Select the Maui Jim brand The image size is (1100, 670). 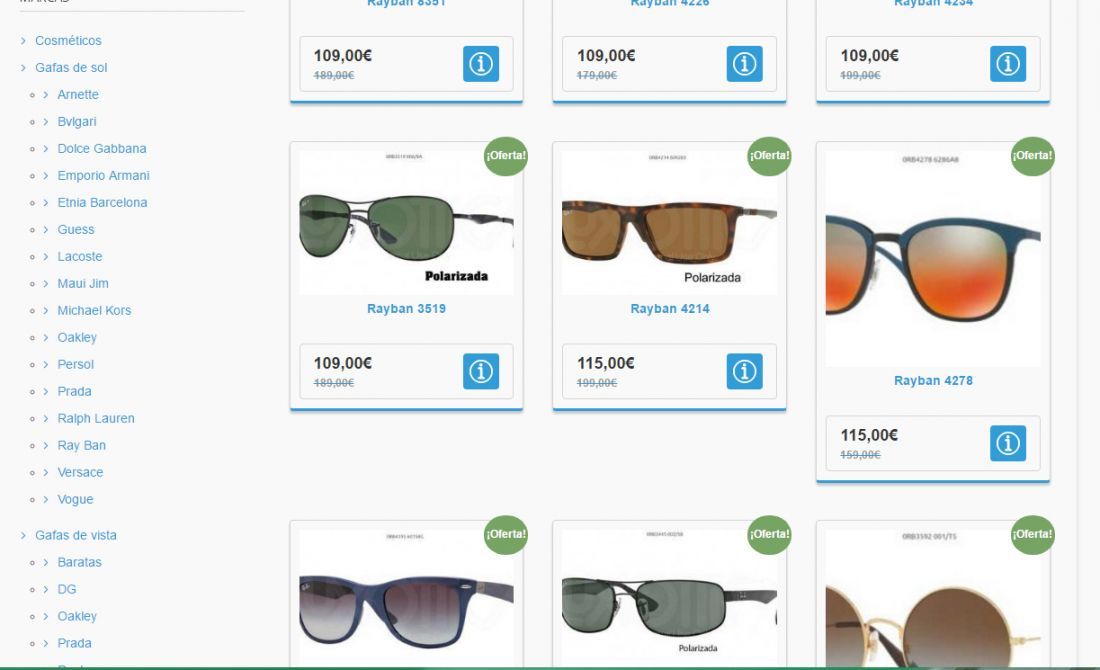click(83, 283)
